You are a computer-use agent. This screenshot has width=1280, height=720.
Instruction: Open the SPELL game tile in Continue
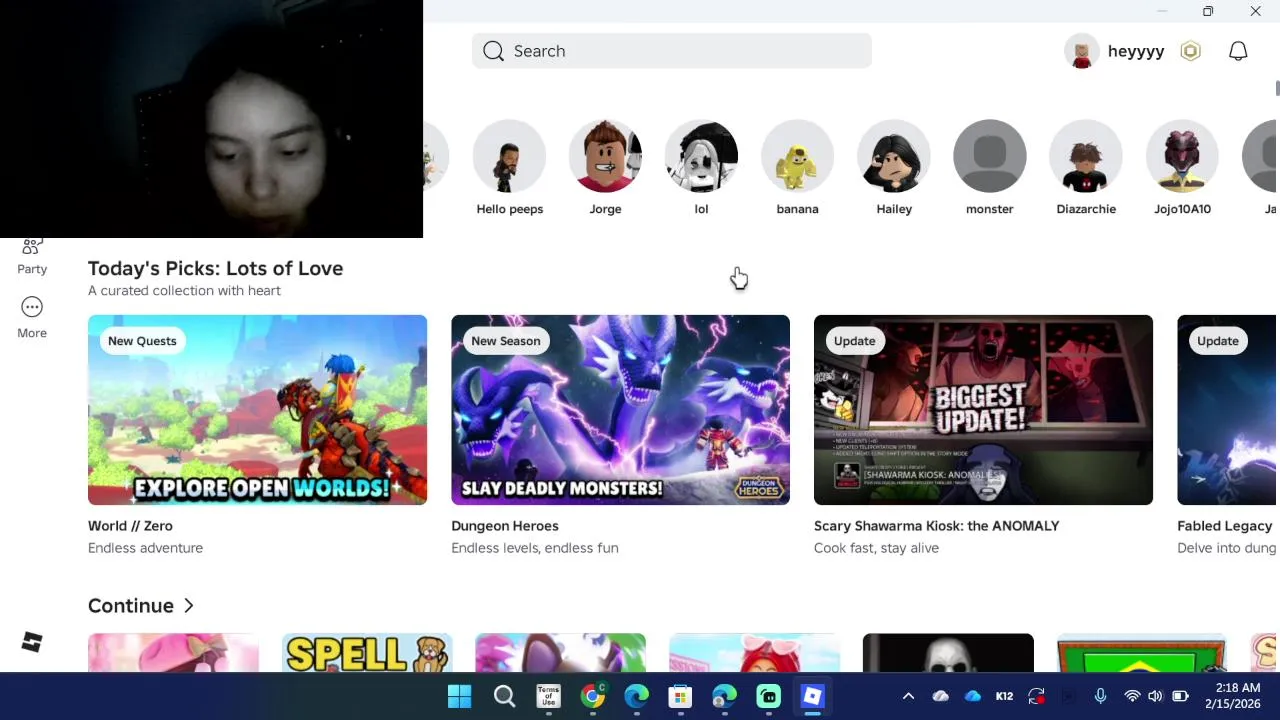click(x=367, y=653)
